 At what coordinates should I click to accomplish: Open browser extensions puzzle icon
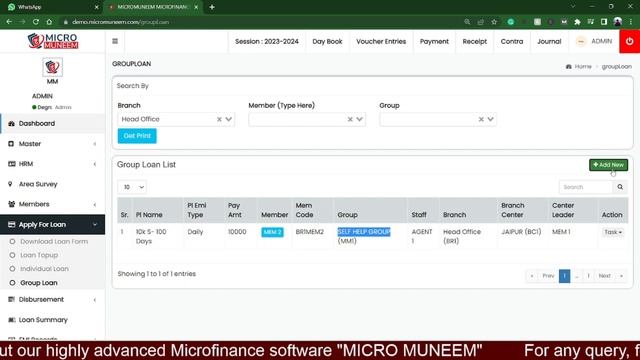[577, 22]
